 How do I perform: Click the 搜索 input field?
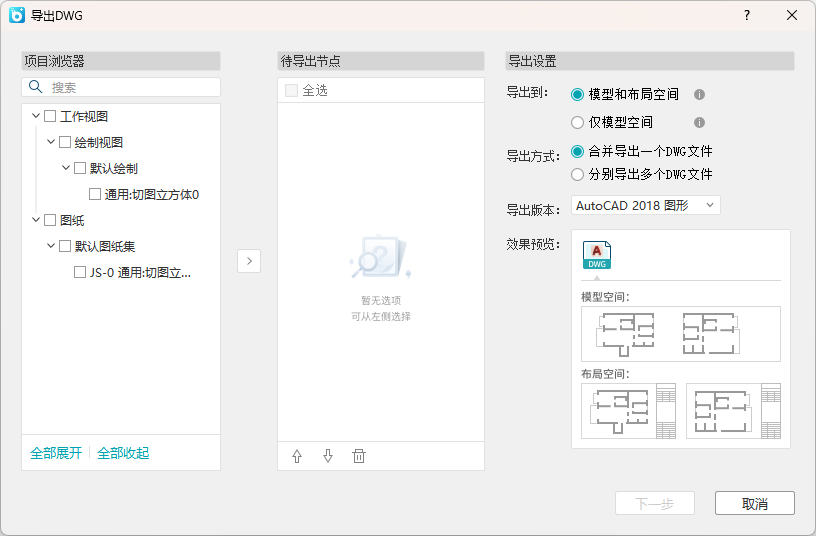click(x=130, y=88)
